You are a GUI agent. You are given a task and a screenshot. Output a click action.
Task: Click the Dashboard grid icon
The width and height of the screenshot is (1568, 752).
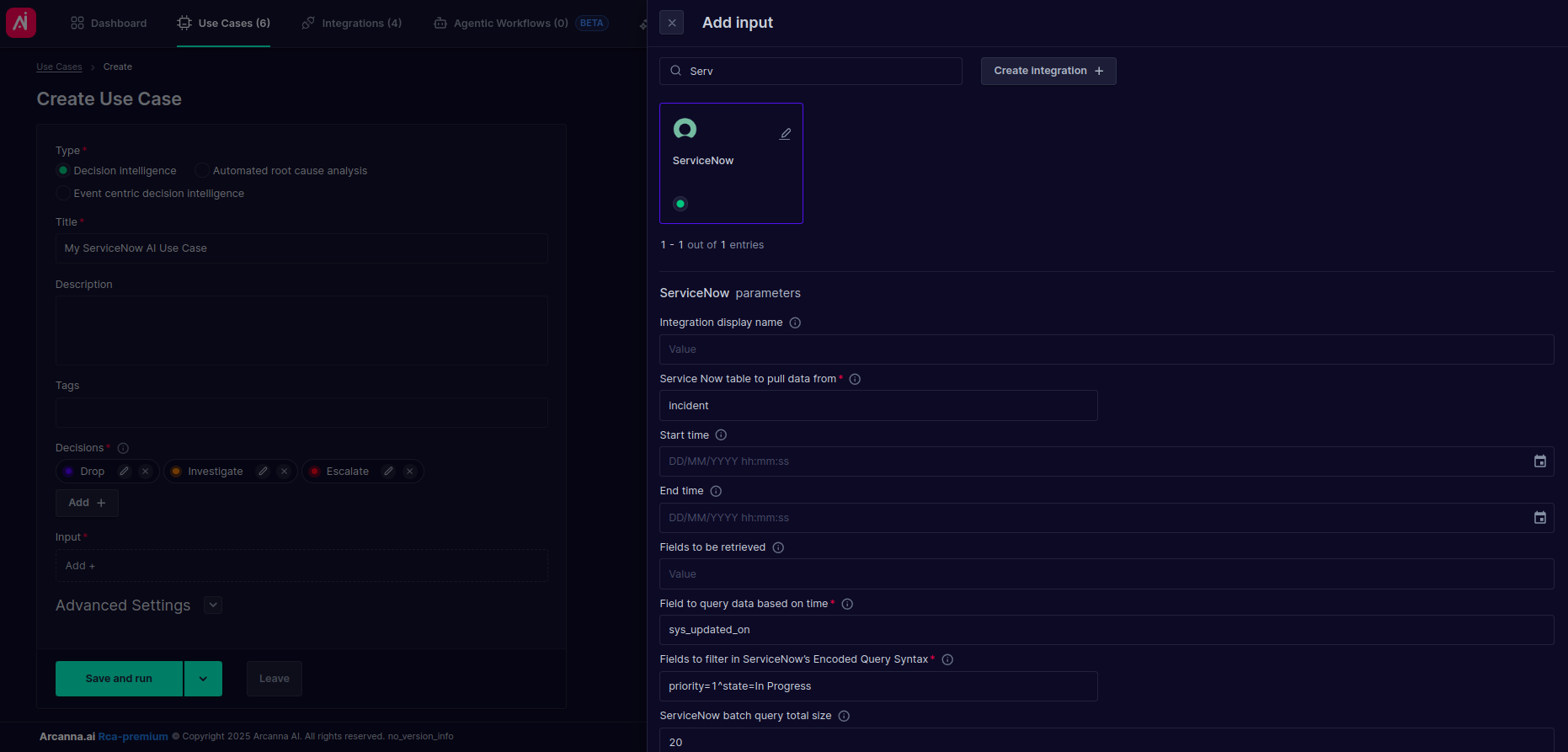(77, 24)
